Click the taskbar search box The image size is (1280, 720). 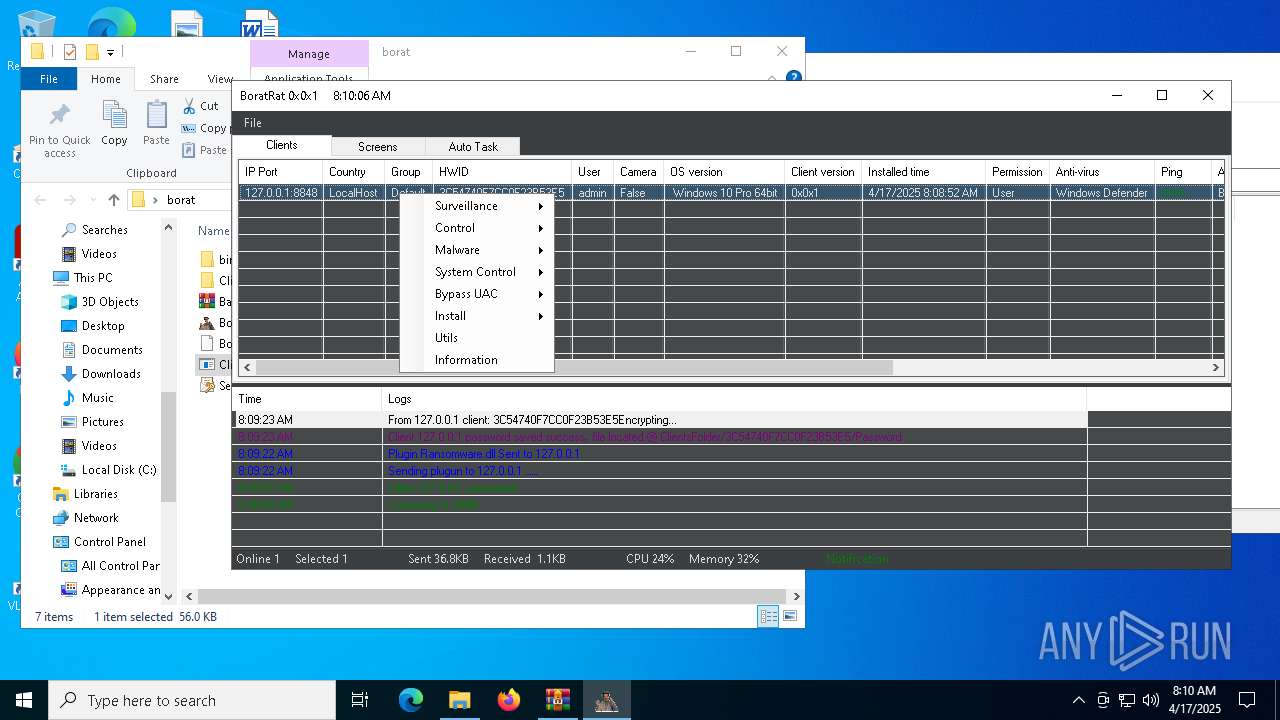tap(192, 700)
